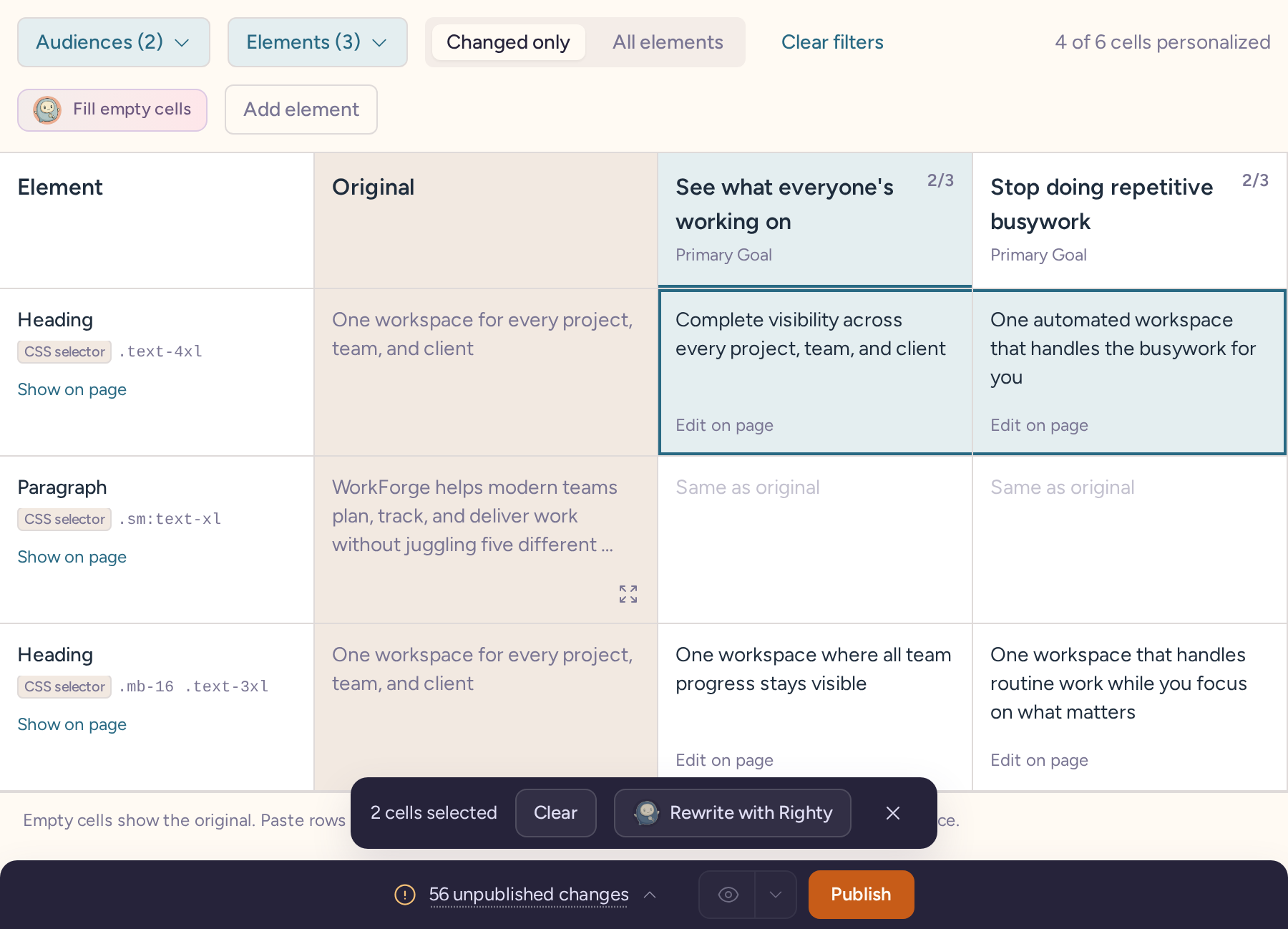Click the WorkForge original paragraph text
The height and width of the screenshot is (929, 1288).
pyautogui.click(x=474, y=516)
